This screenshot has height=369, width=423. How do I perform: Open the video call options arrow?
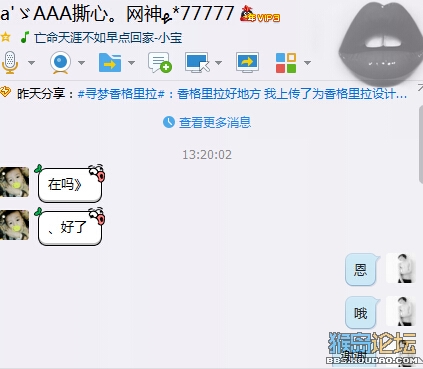click(81, 62)
